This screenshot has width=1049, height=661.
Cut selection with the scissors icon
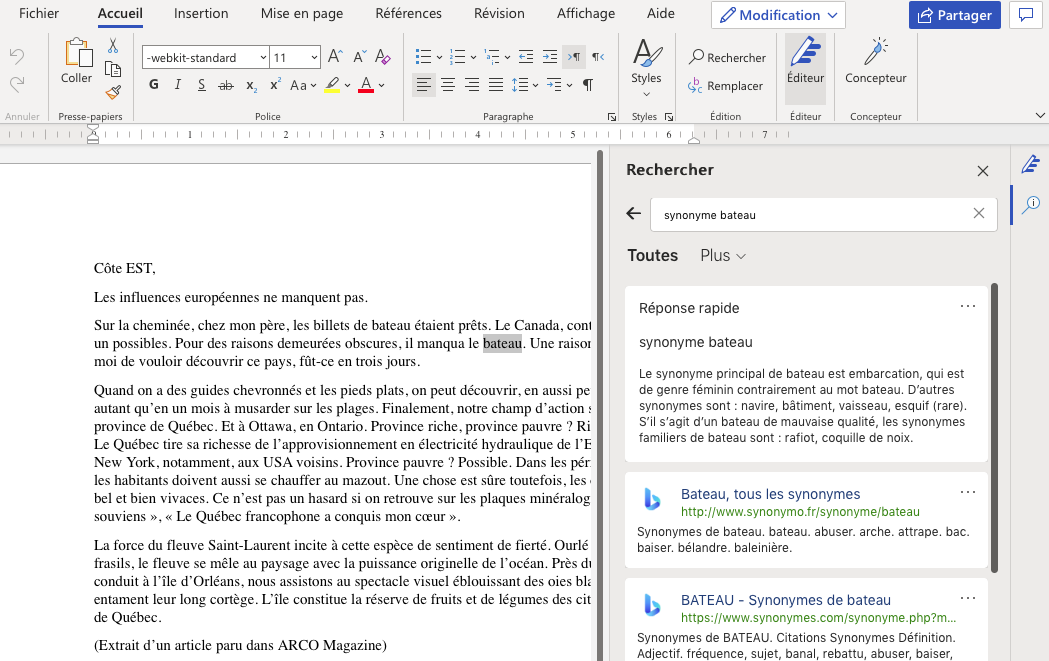(x=113, y=45)
